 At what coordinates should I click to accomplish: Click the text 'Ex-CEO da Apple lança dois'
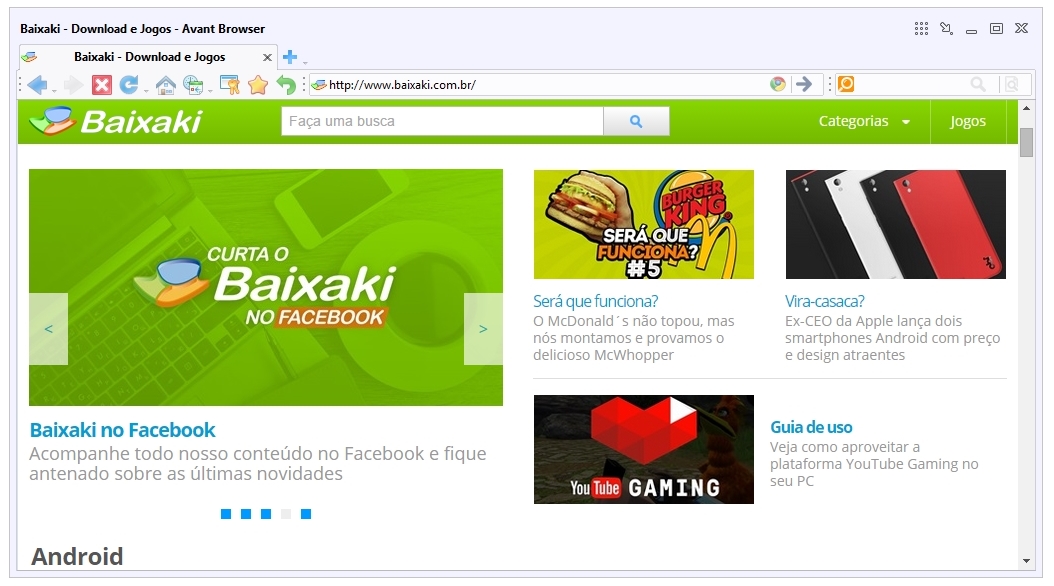(873, 321)
